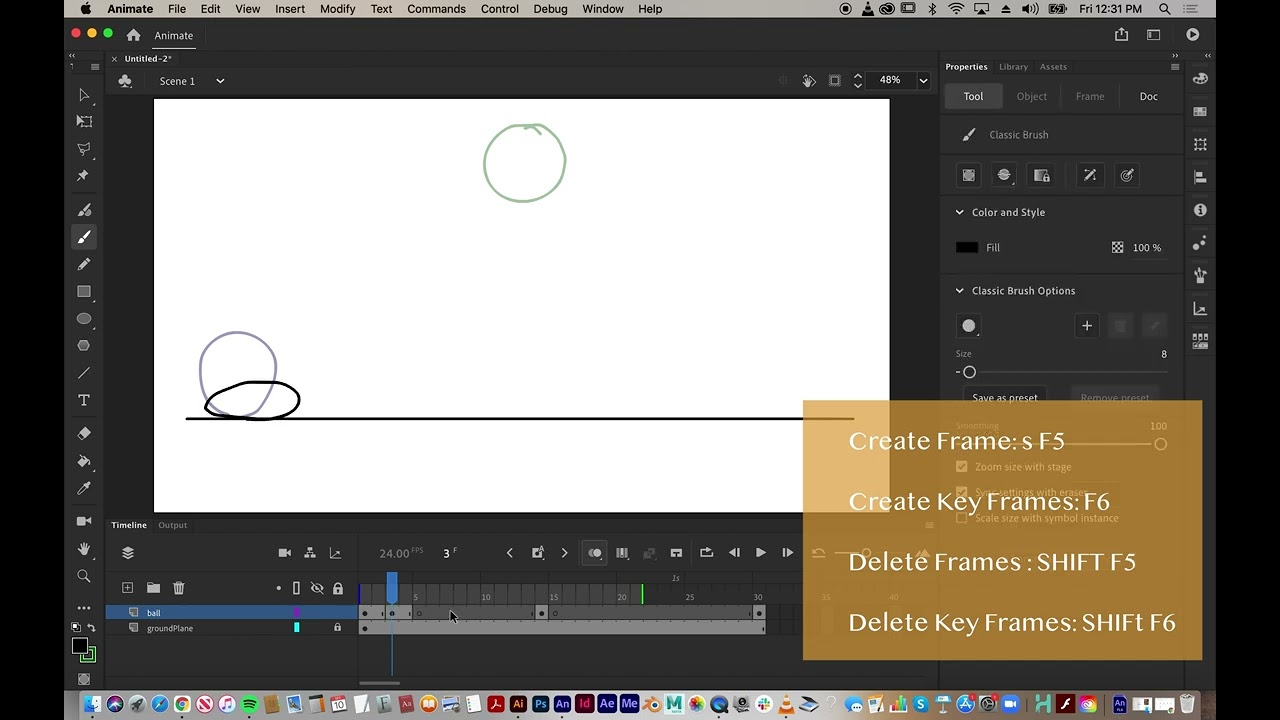Click the brush Size slider handle
This screenshot has height=720, width=1280.
(969, 372)
